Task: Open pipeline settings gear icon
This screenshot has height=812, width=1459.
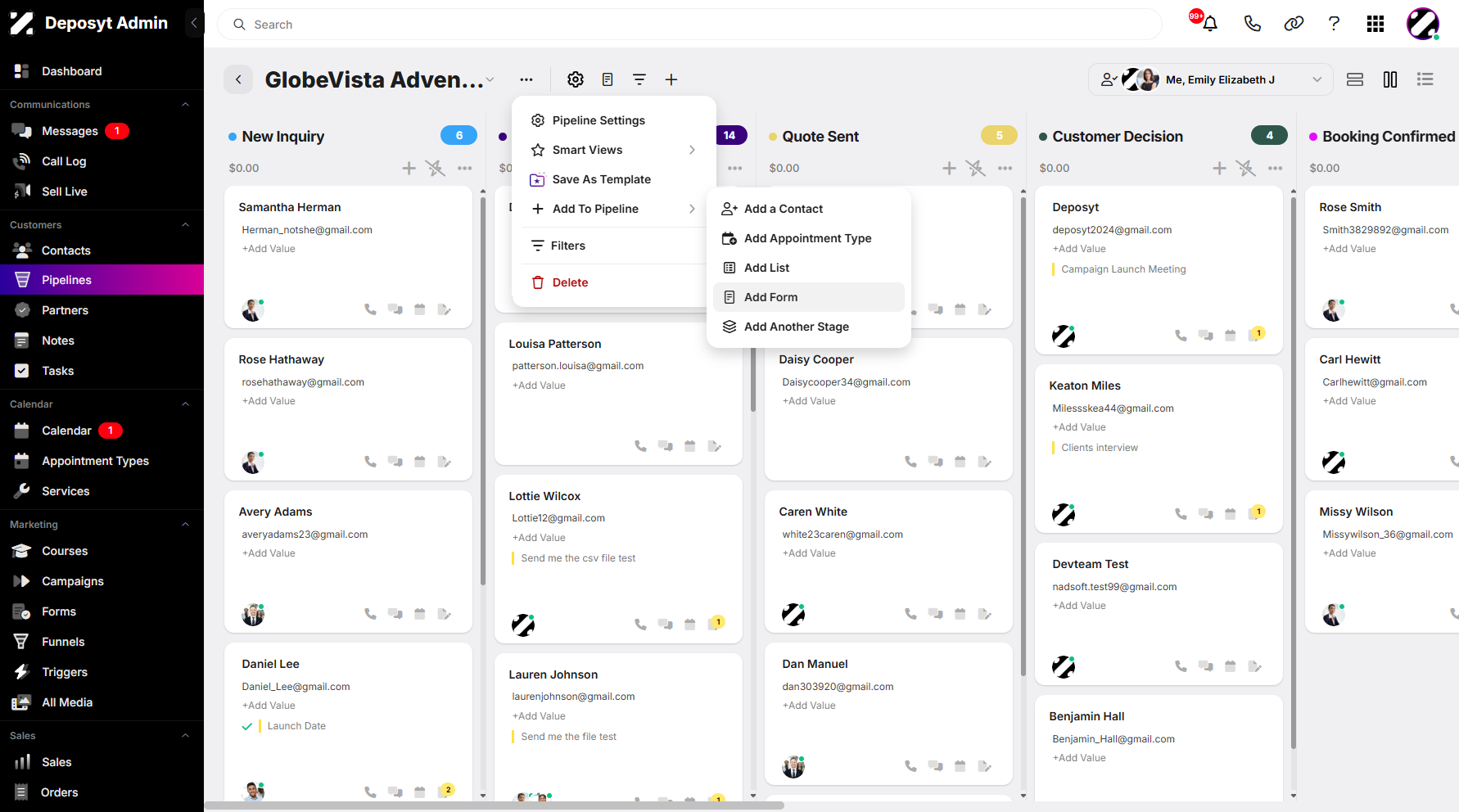Action: pyautogui.click(x=576, y=79)
